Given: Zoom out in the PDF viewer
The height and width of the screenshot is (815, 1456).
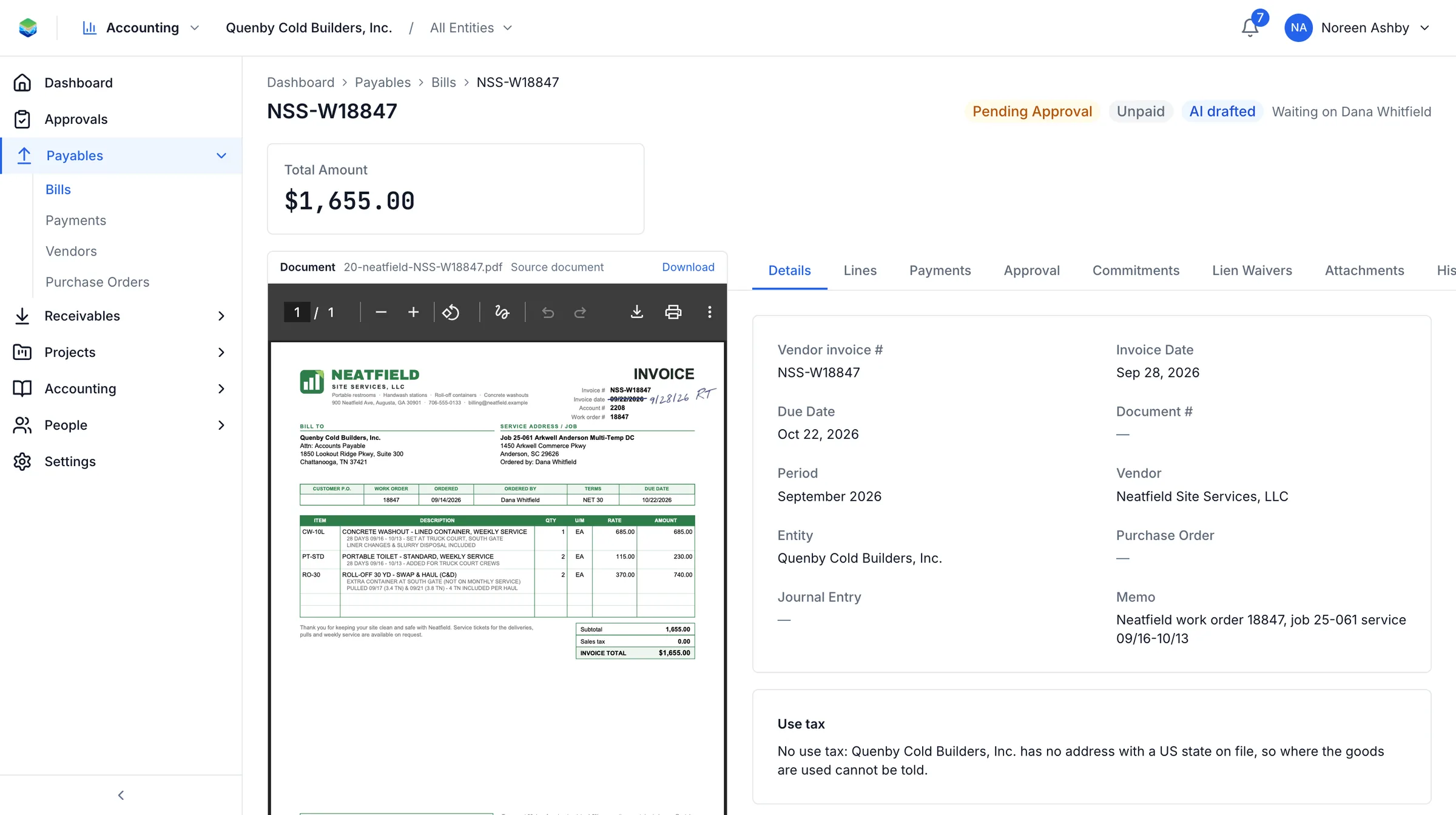Looking at the screenshot, I should point(381,312).
